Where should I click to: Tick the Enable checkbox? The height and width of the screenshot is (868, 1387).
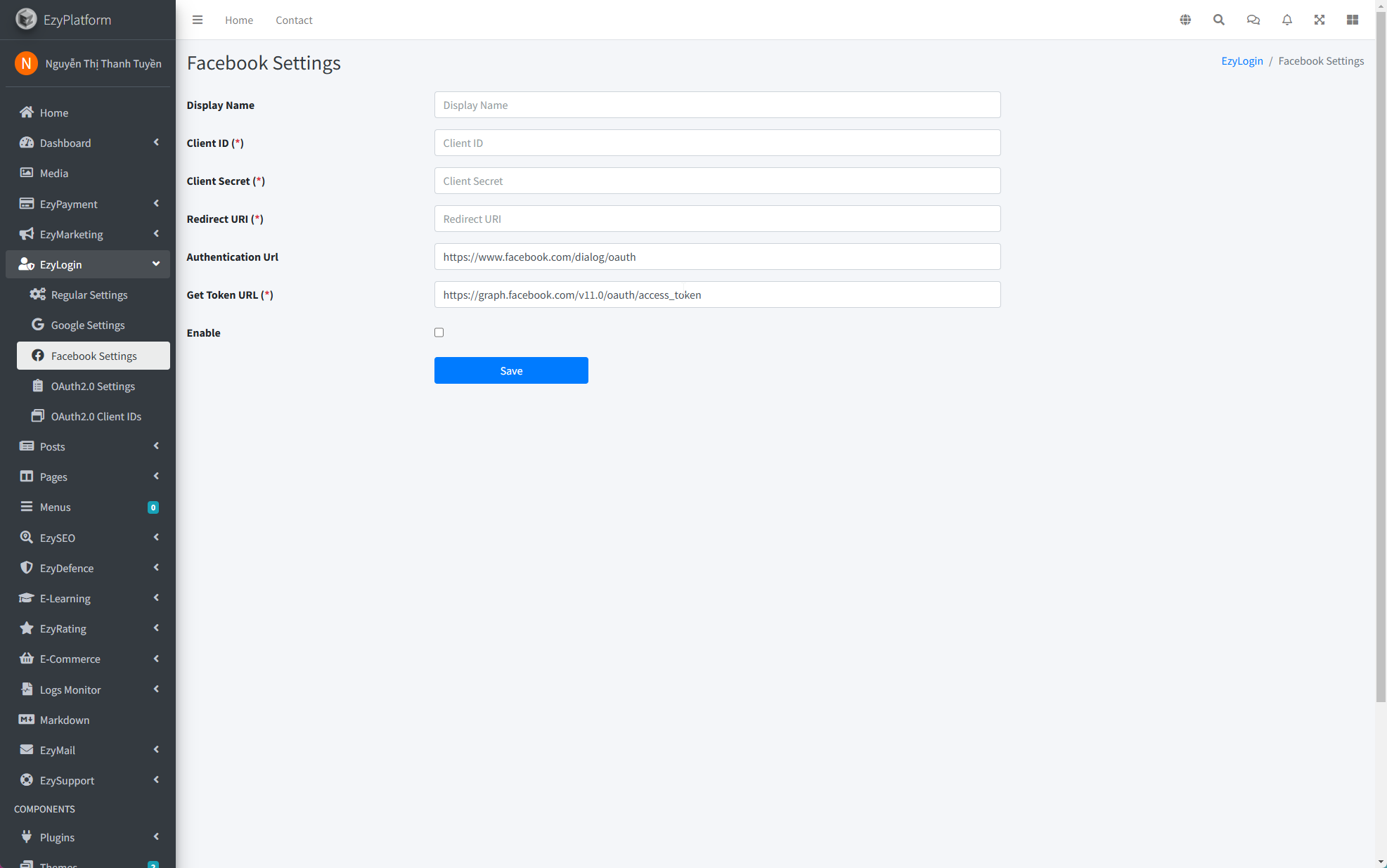[439, 332]
